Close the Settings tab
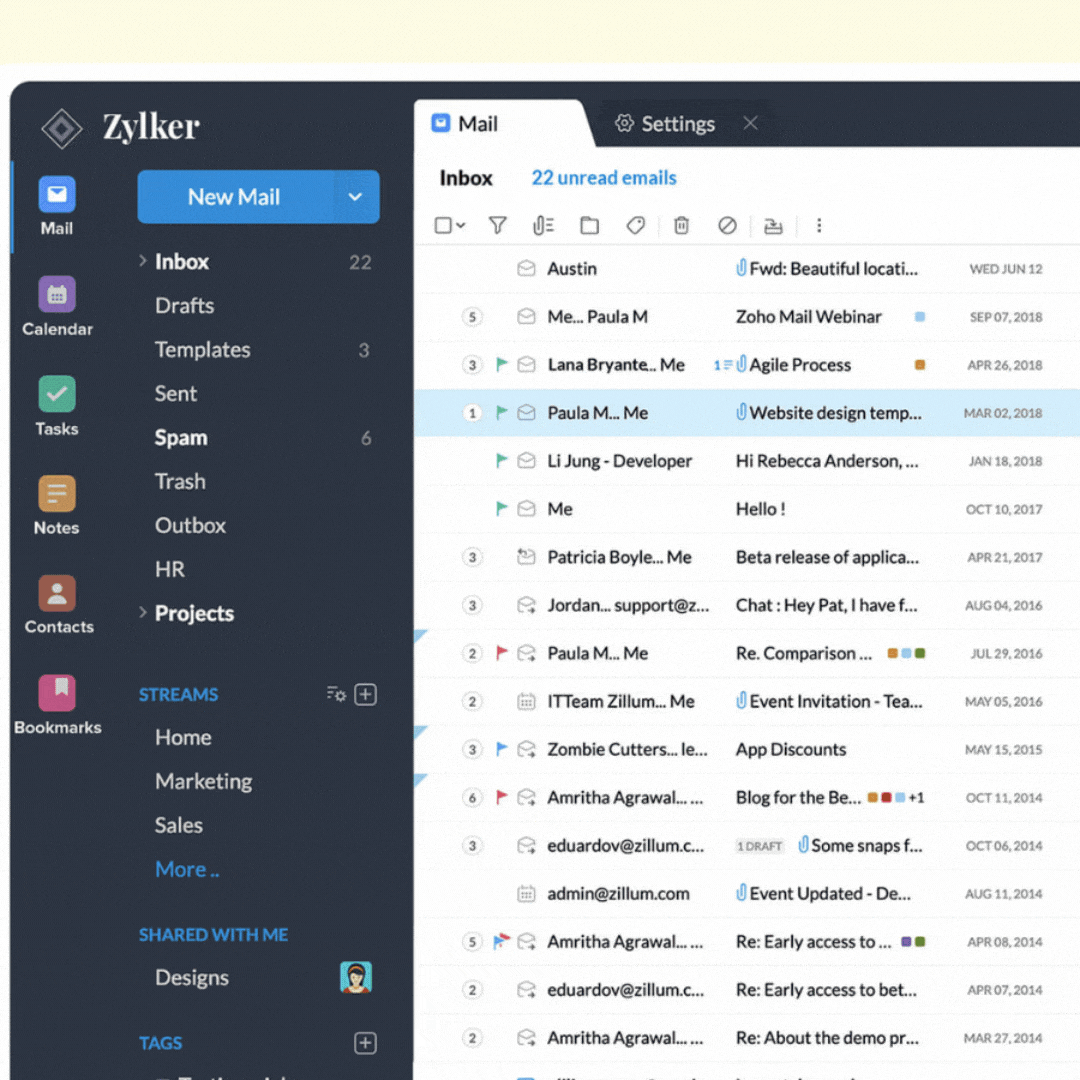 tap(751, 123)
